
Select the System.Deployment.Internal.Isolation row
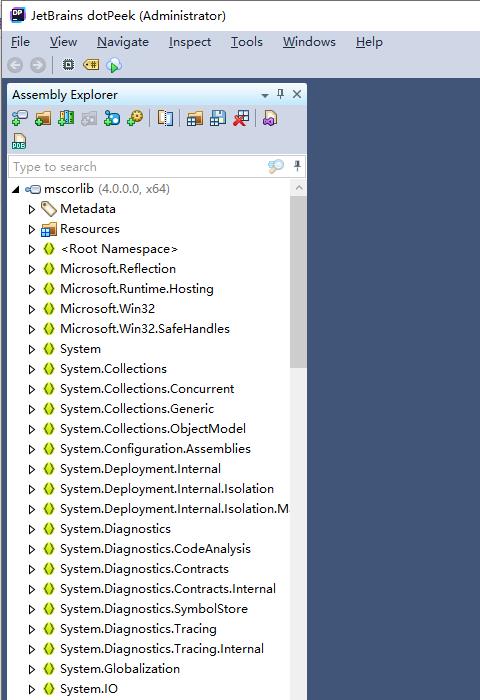167,489
